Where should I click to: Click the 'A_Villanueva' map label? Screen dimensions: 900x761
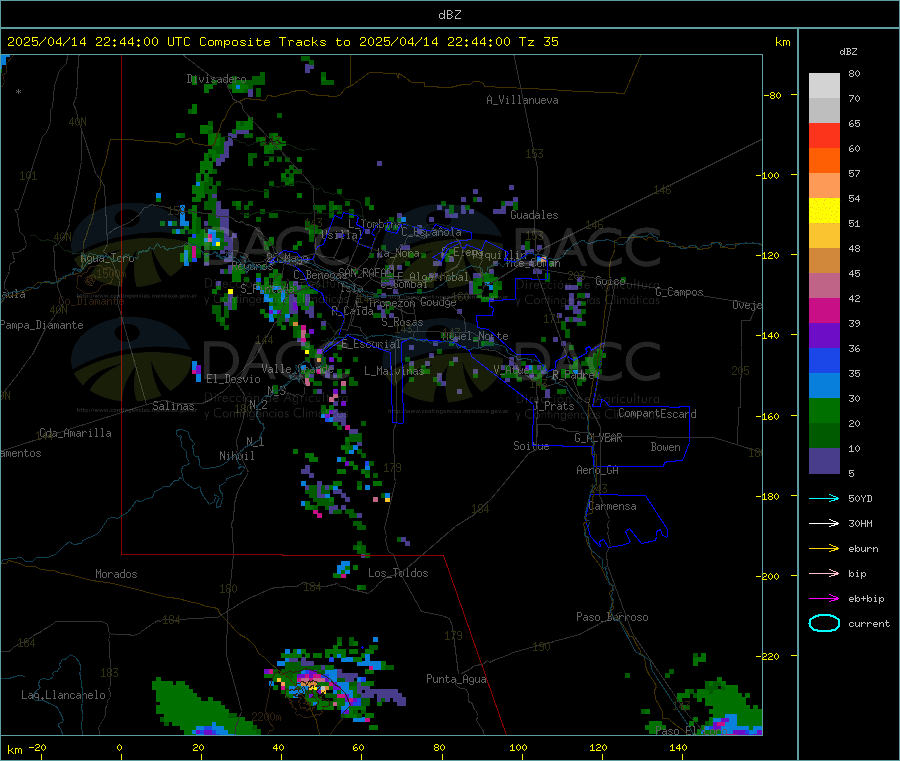pos(522,100)
